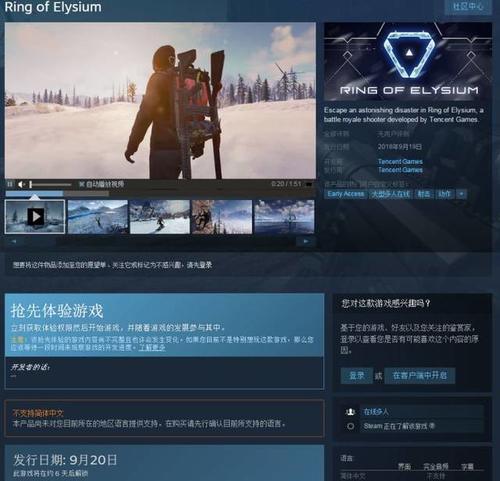The image size is (500, 481).
Task: Open the Community Hub button
Action: pyautogui.click(x=468, y=7)
